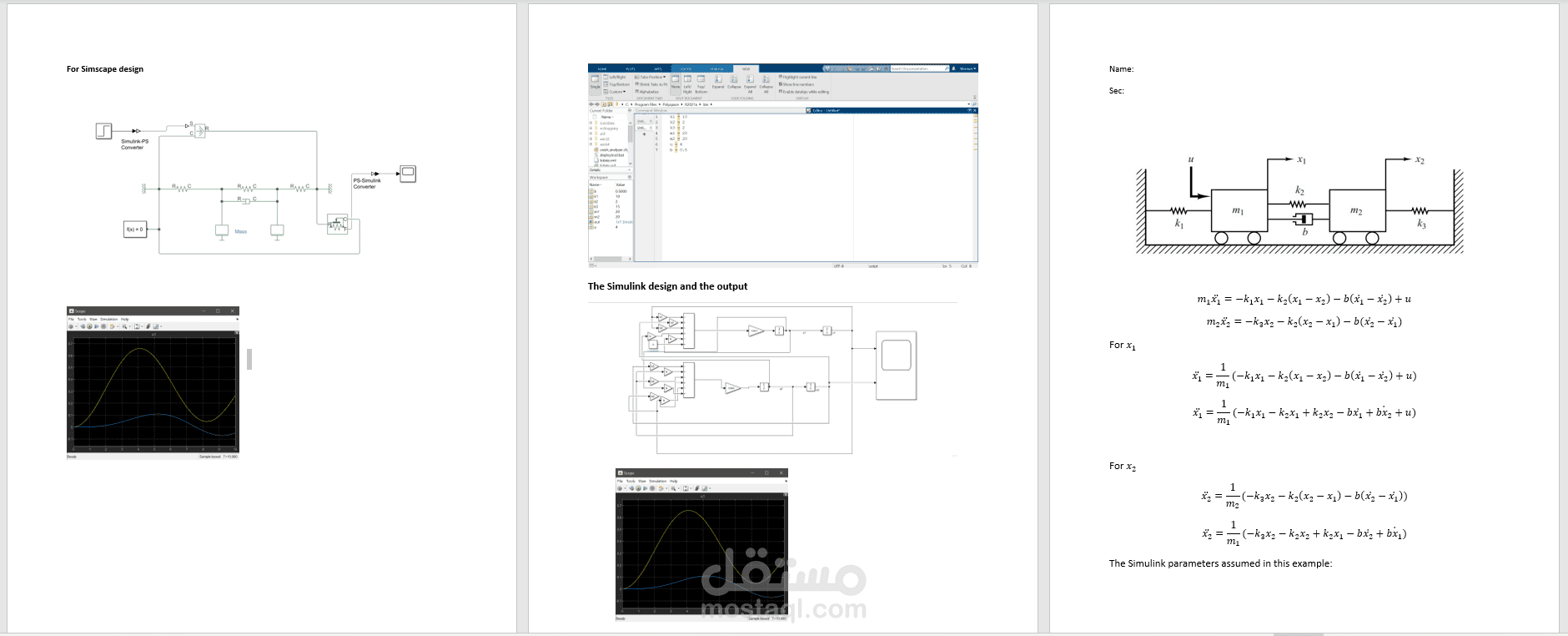Viewport: 1568px width, 636px height.
Task: Switch to the HOME tab in MATLAB
Action: point(602,68)
